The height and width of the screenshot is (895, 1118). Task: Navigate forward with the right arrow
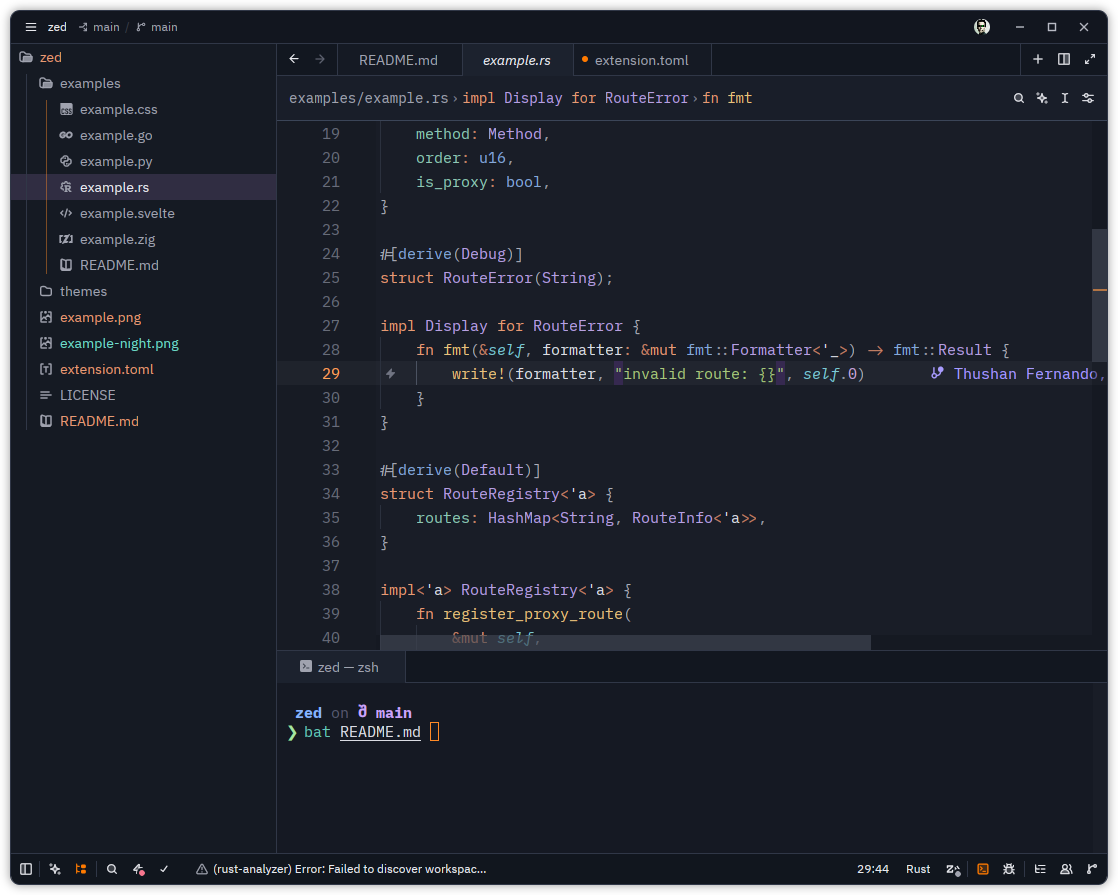(320, 59)
